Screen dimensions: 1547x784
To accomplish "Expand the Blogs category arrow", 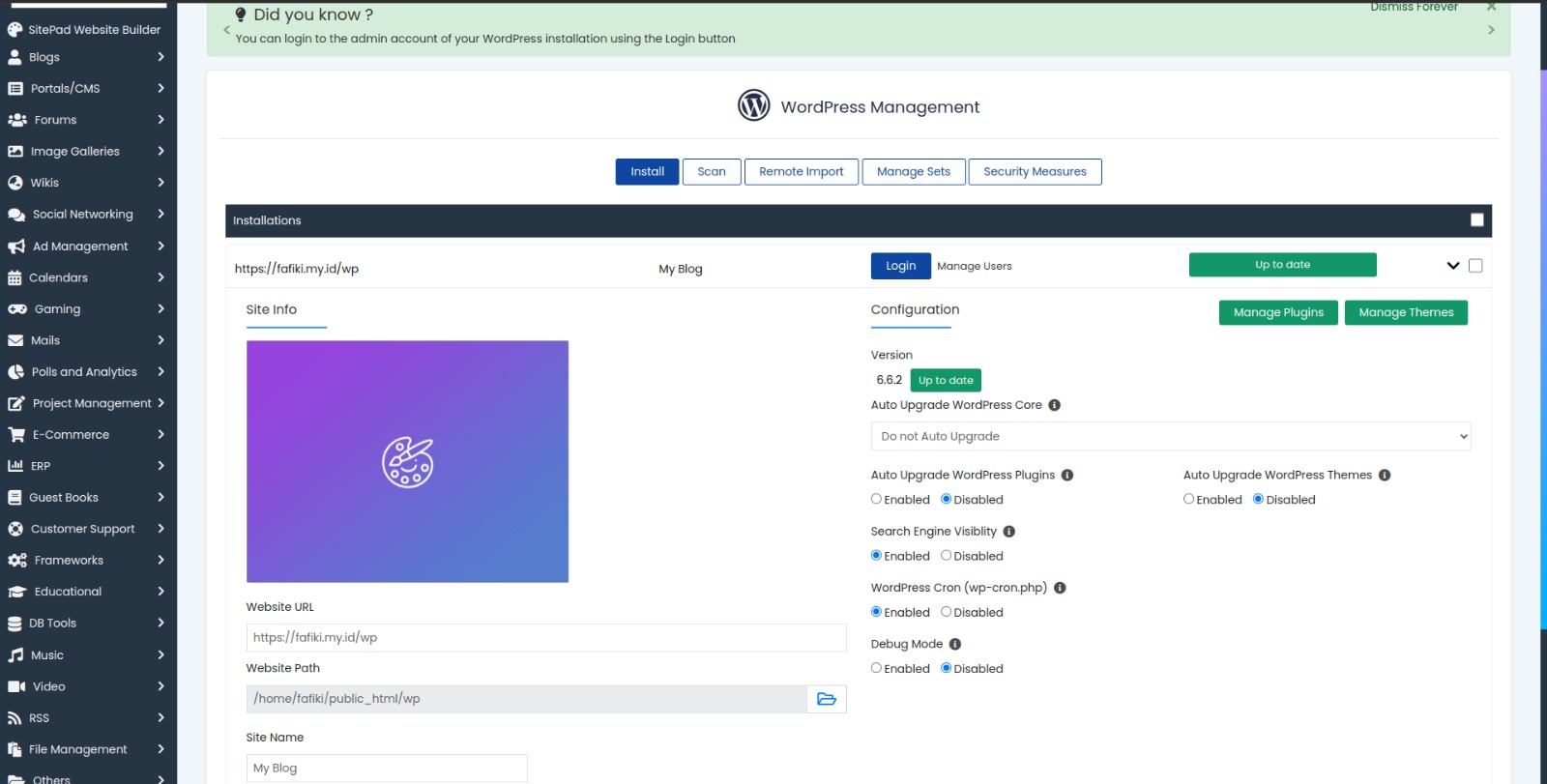I will tap(161, 57).
